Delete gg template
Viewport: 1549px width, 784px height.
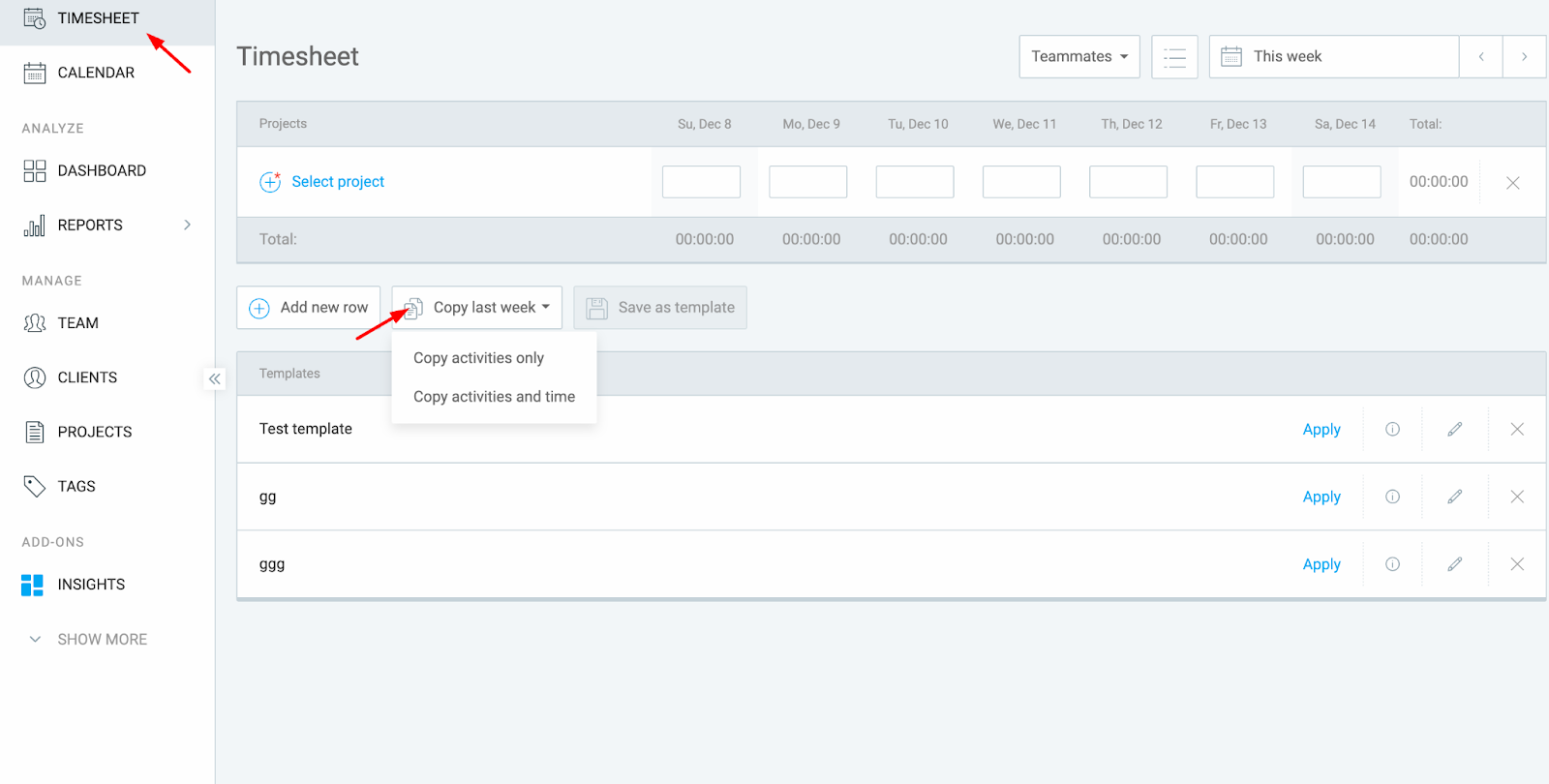click(x=1517, y=497)
